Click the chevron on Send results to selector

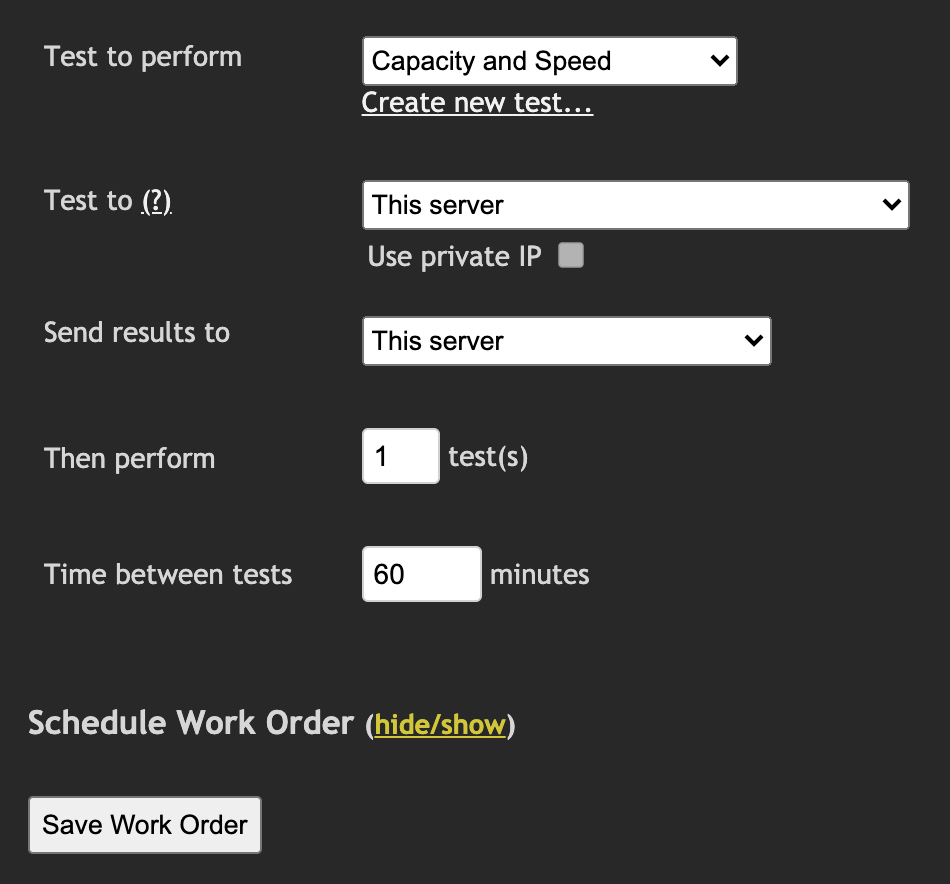point(752,341)
